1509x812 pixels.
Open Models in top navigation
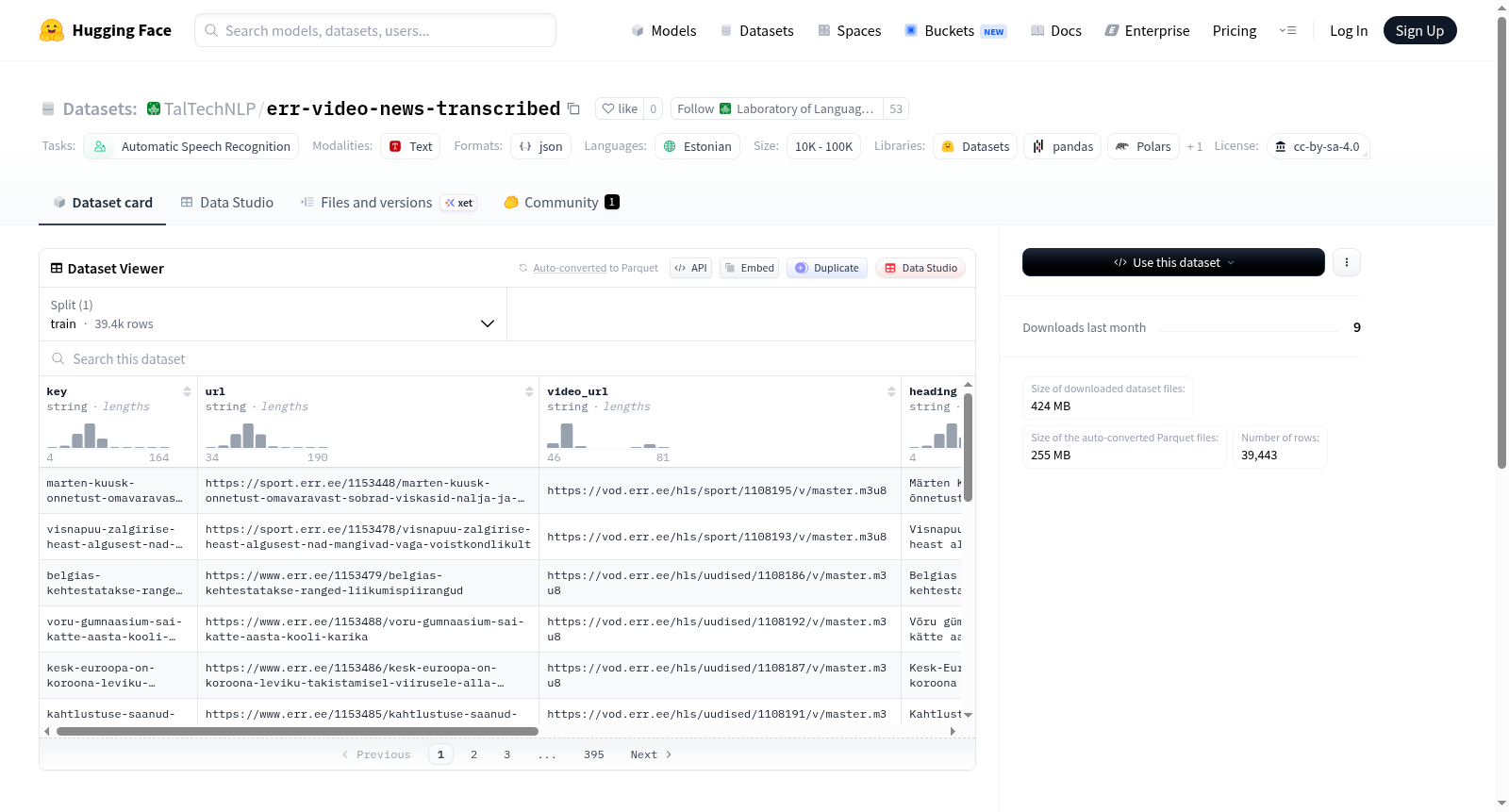[x=664, y=30]
